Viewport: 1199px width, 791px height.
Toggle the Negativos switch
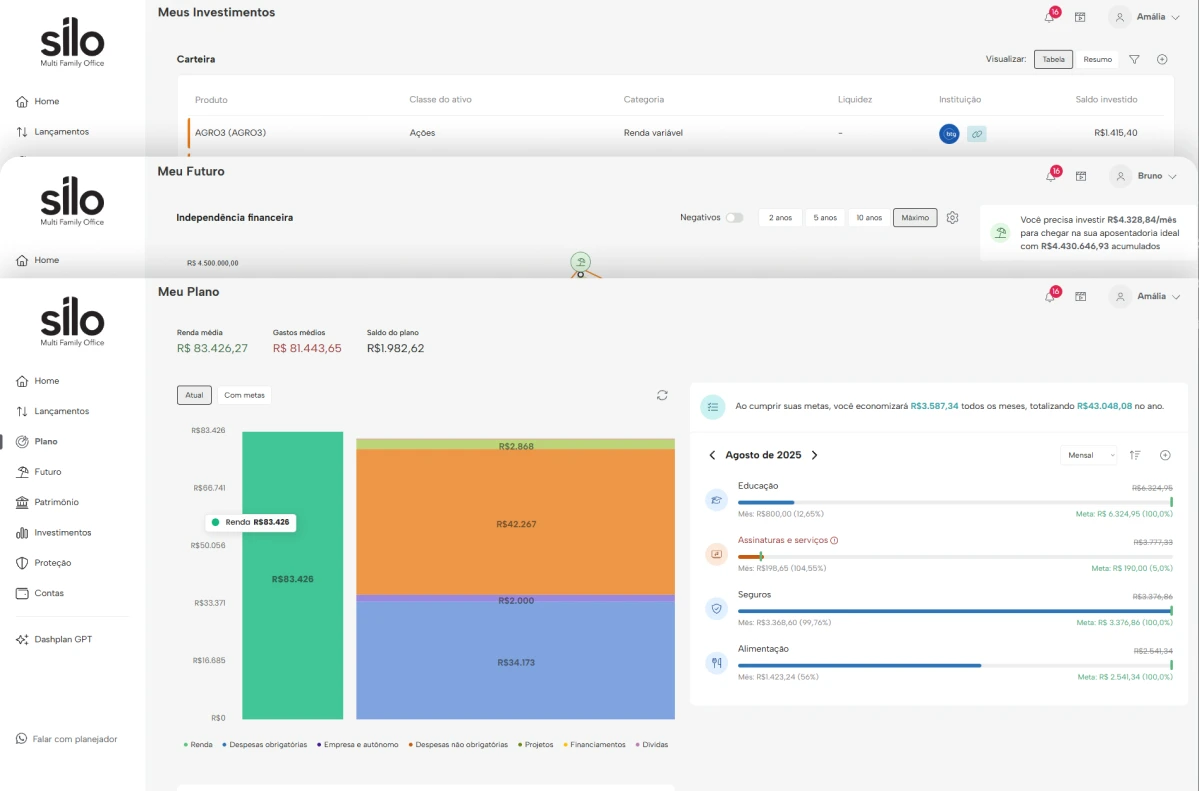734,218
